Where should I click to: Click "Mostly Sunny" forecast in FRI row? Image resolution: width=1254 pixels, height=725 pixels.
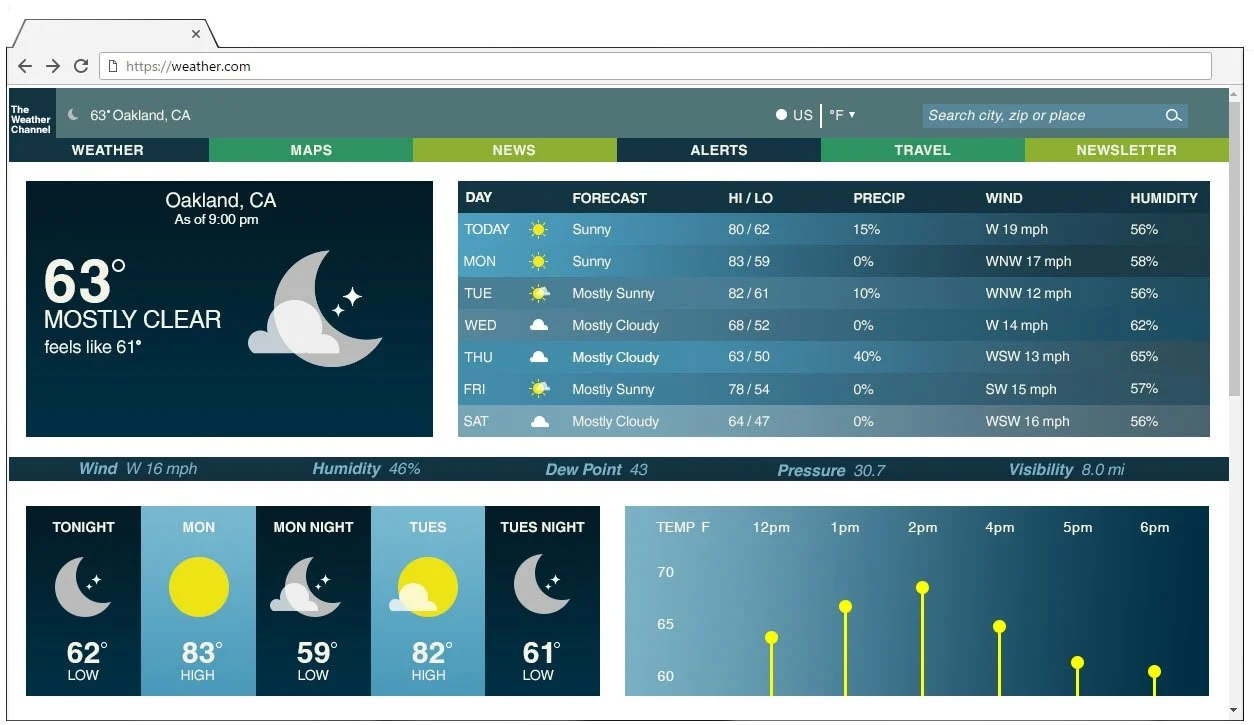(613, 389)
